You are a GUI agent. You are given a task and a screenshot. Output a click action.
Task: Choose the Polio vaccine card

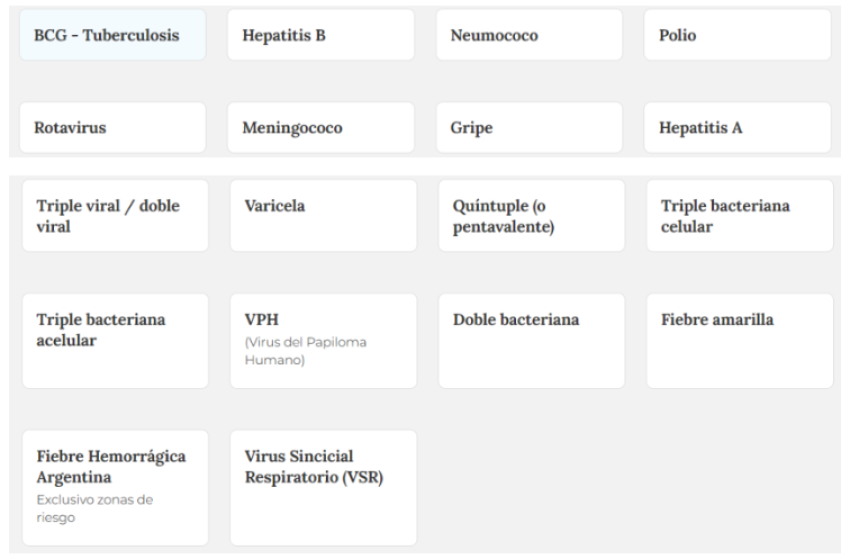[x=737, y=35]
